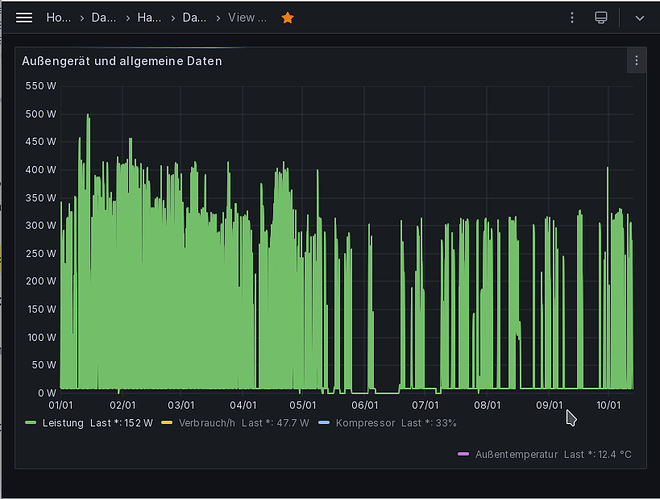Click the TV kiosk mode icon
The width and height of the screenshot is (660, 499).
point(601,18)
